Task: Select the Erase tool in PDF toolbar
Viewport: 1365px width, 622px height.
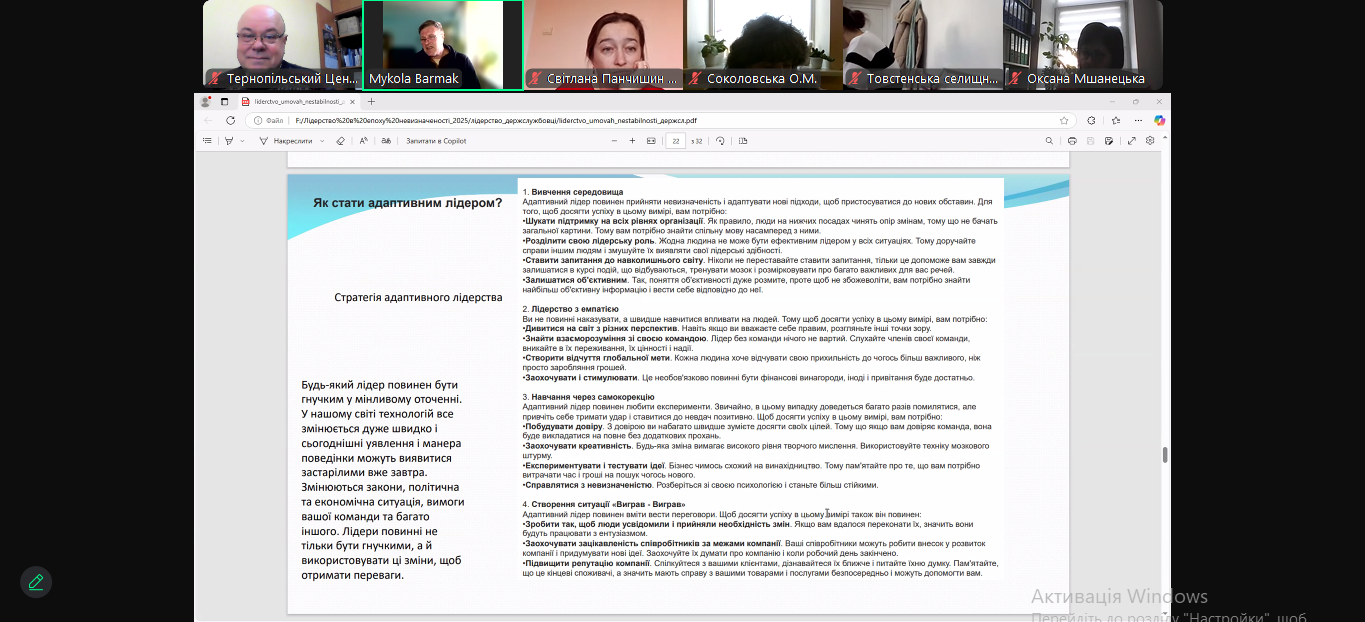Action: coord(340,141)
